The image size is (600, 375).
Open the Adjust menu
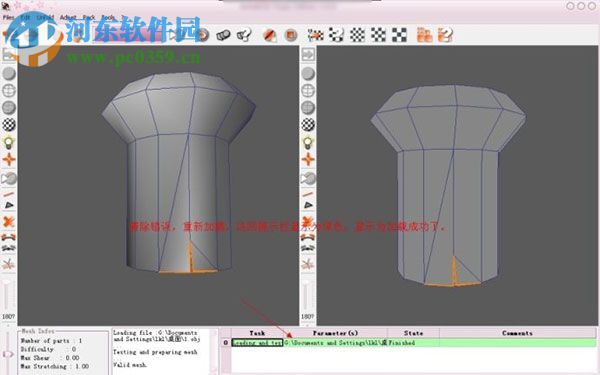click(x=68, y=17)
